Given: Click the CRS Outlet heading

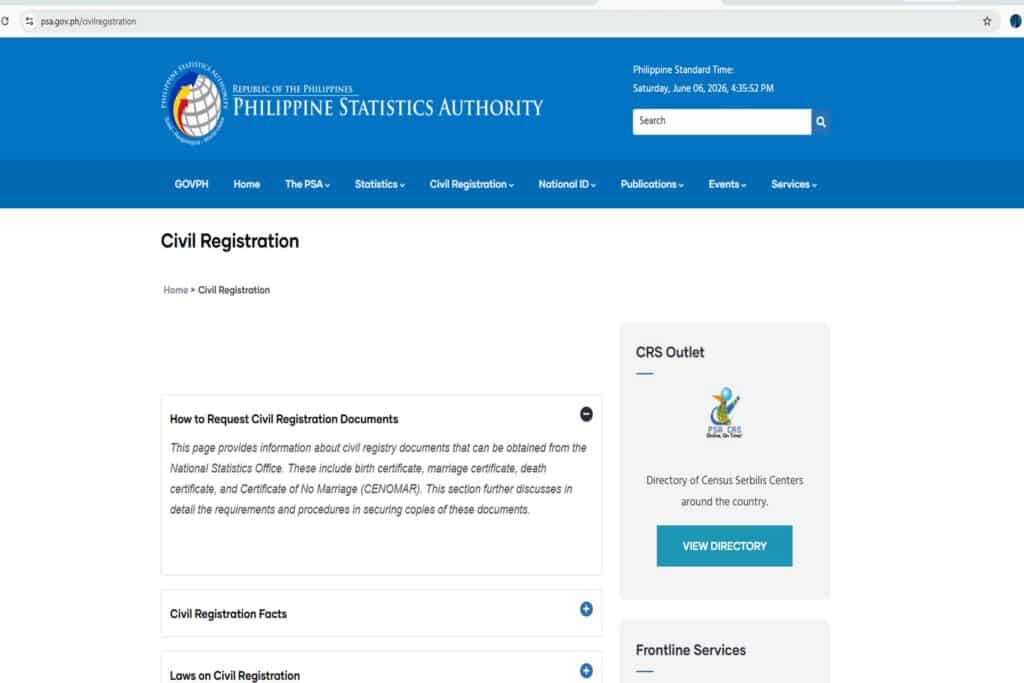Looking at the screenshot, I should pos(669,353).
